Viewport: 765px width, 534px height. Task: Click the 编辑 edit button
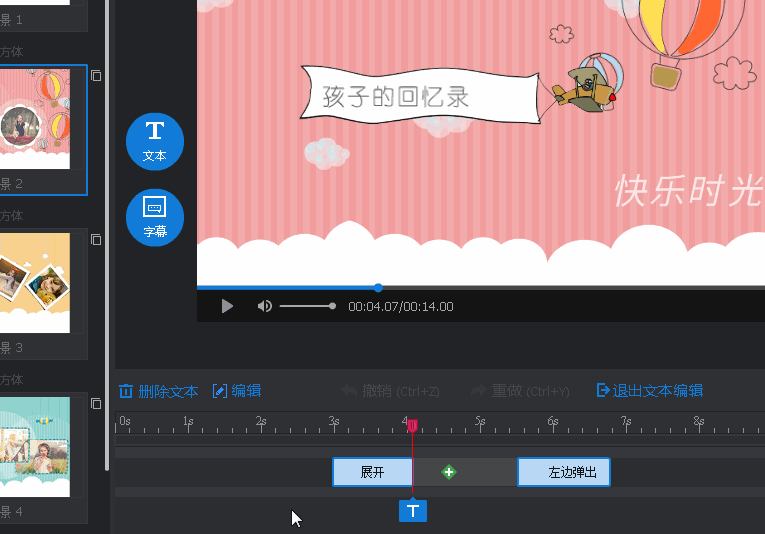(x=237, y=391)
